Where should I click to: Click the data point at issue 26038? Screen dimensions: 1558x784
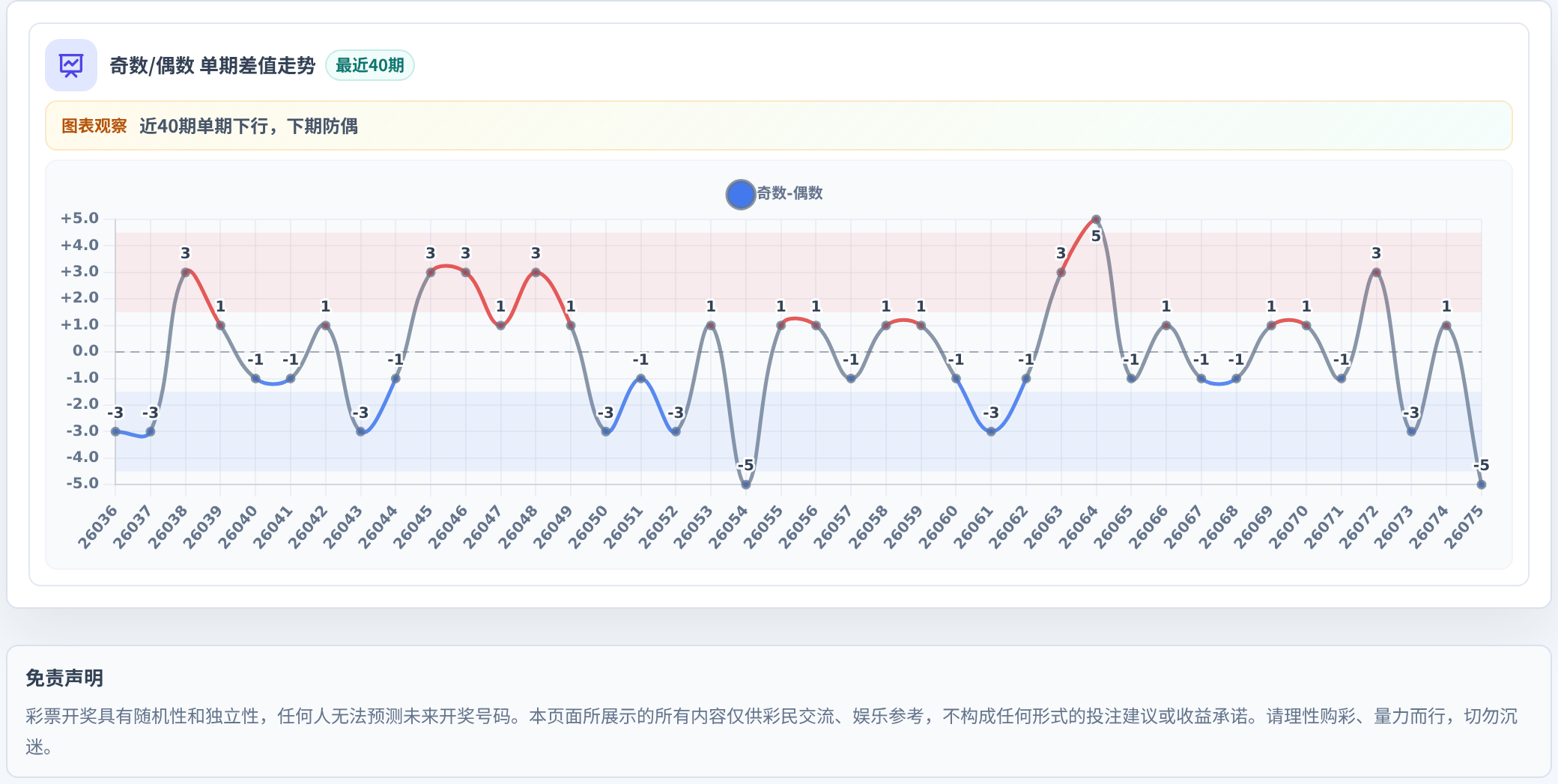(x=186, y=273)
